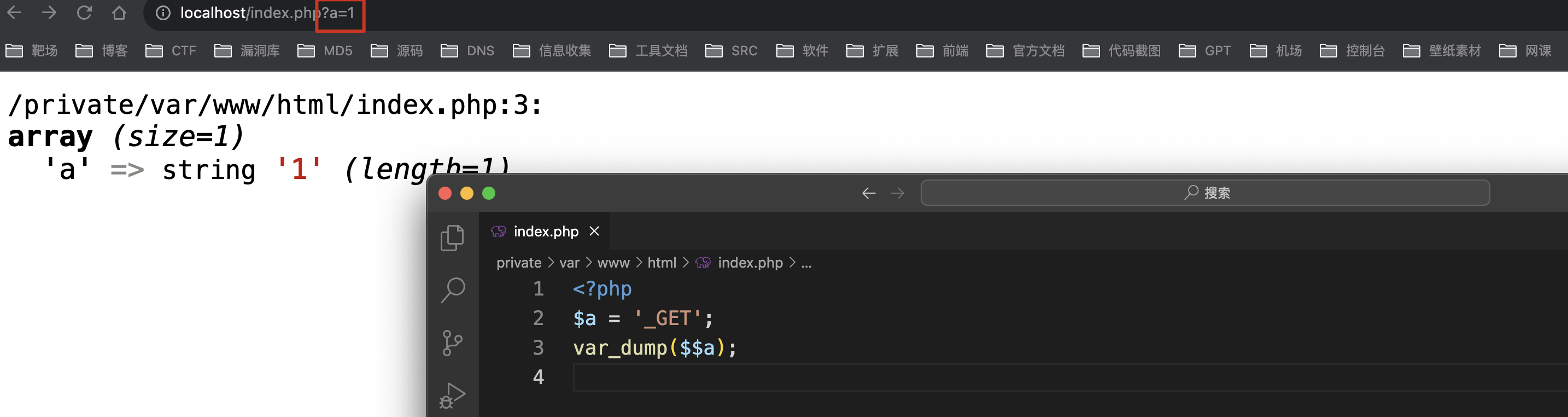Open the 博客 bookmark folder
The image size is (1568, 417).
pos(102,50)
